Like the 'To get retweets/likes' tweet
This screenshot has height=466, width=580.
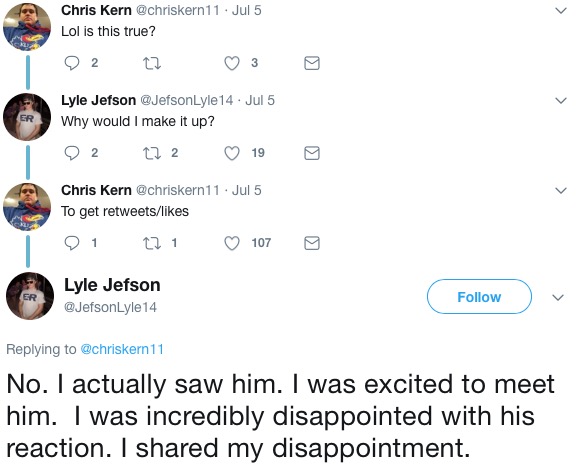tap(232, 243)
